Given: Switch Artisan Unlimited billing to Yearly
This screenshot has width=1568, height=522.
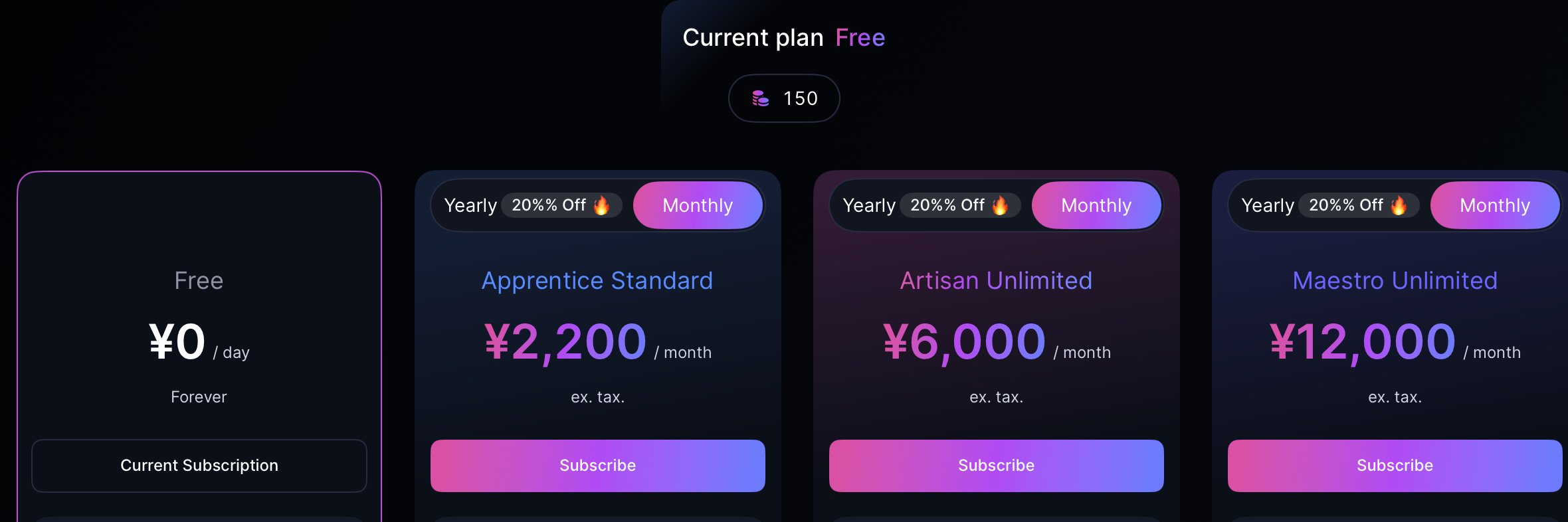Looking at the screenshot, I should click(x=869, y=205).
